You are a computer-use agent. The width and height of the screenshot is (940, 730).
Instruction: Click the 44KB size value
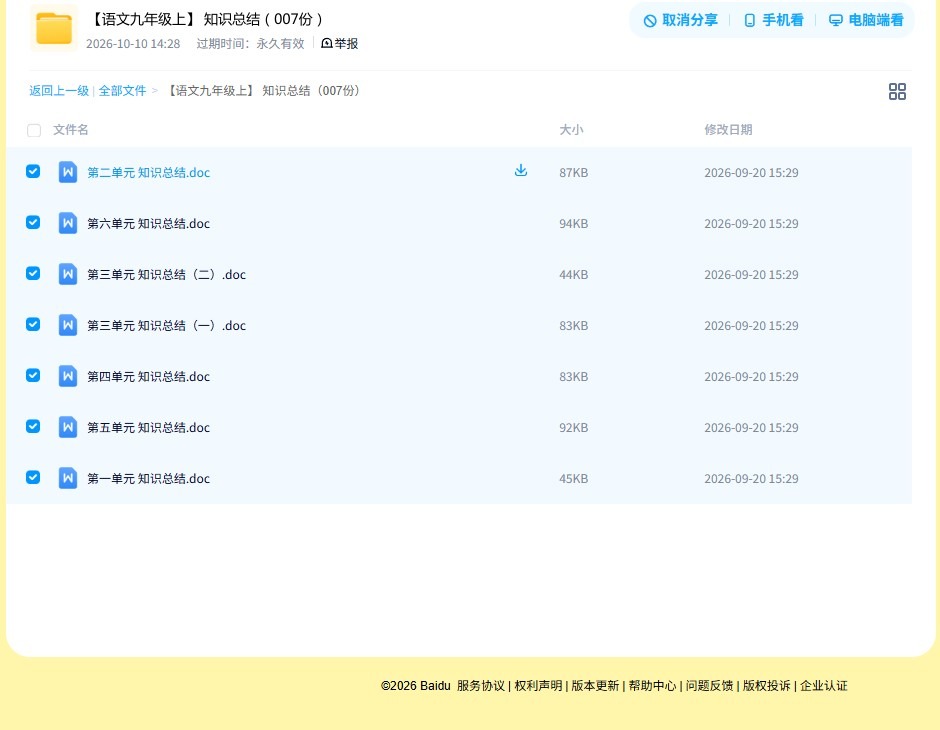coord(574,274)
